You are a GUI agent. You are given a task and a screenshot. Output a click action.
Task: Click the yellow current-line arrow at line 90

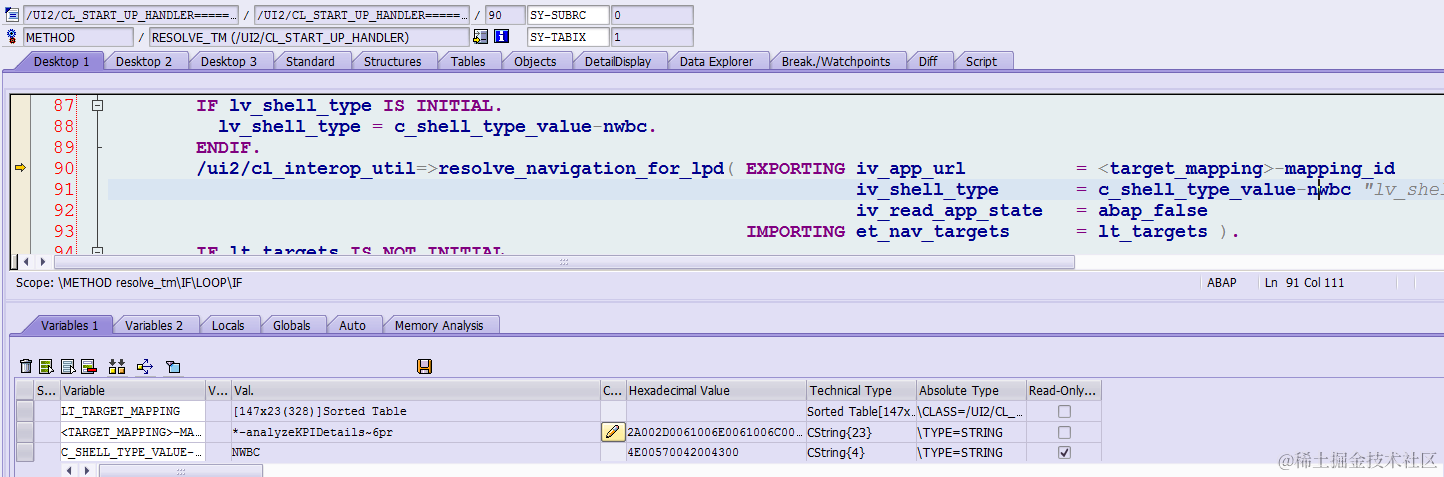coord(20,168)
